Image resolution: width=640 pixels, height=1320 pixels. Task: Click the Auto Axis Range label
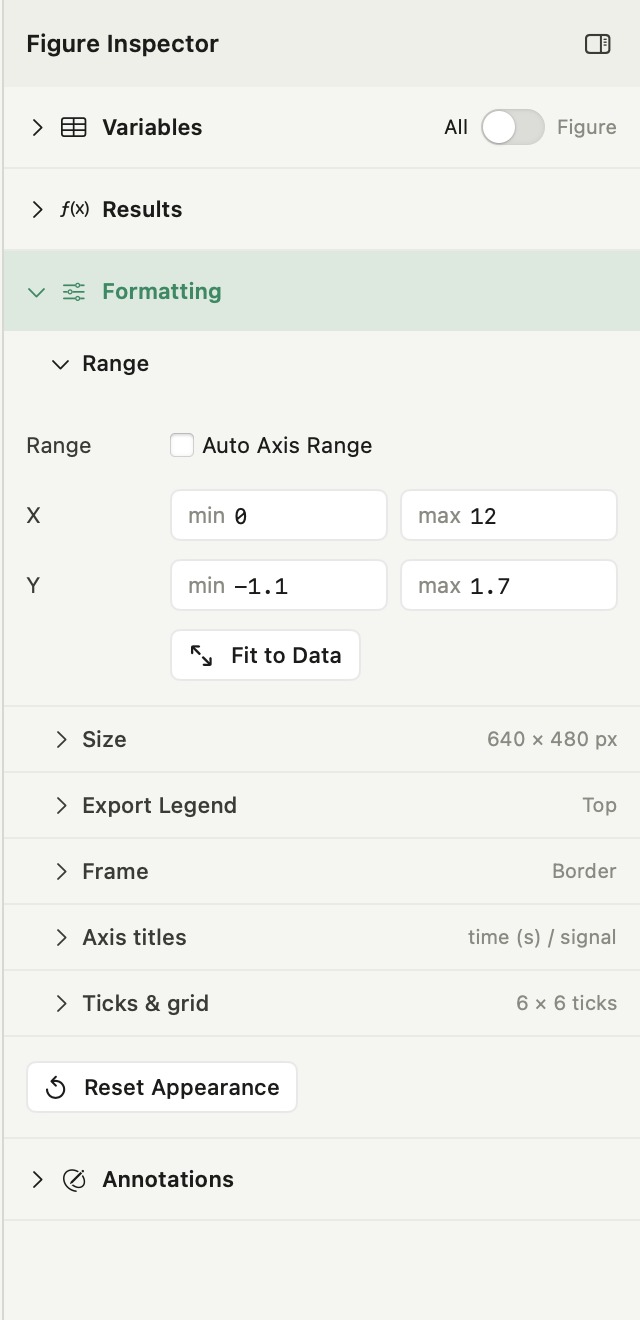287,445
